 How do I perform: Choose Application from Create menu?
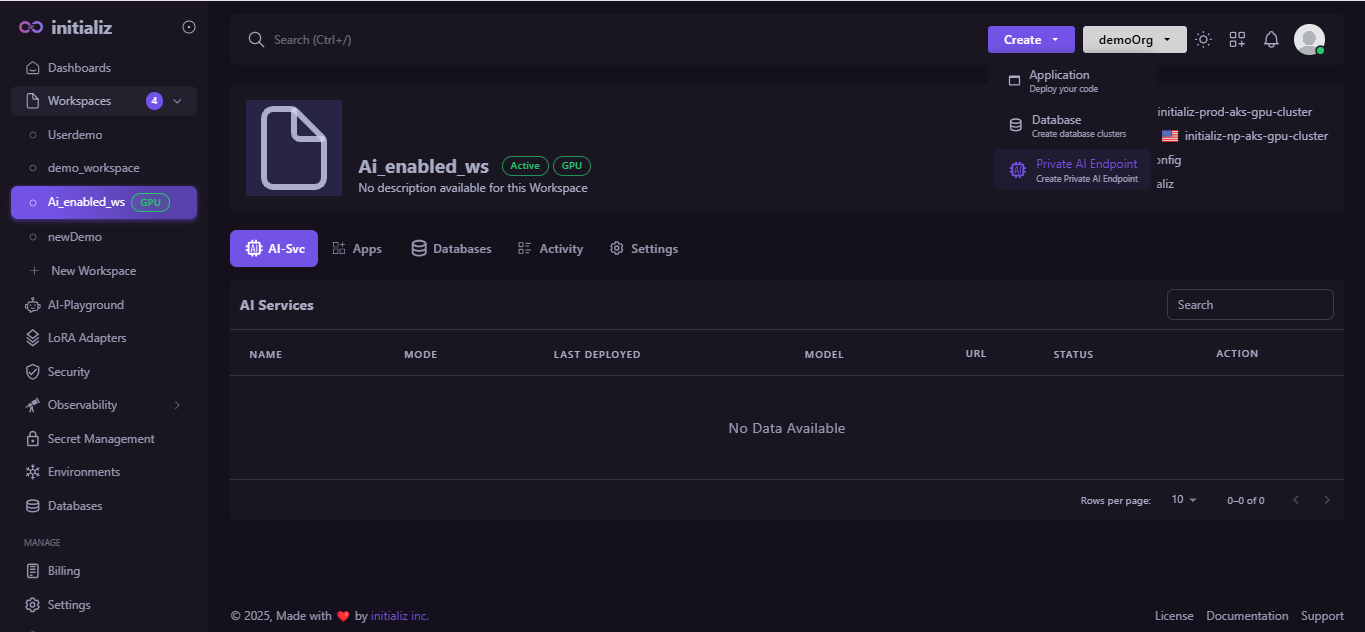pyautogui.click(x=1072, y=81)
